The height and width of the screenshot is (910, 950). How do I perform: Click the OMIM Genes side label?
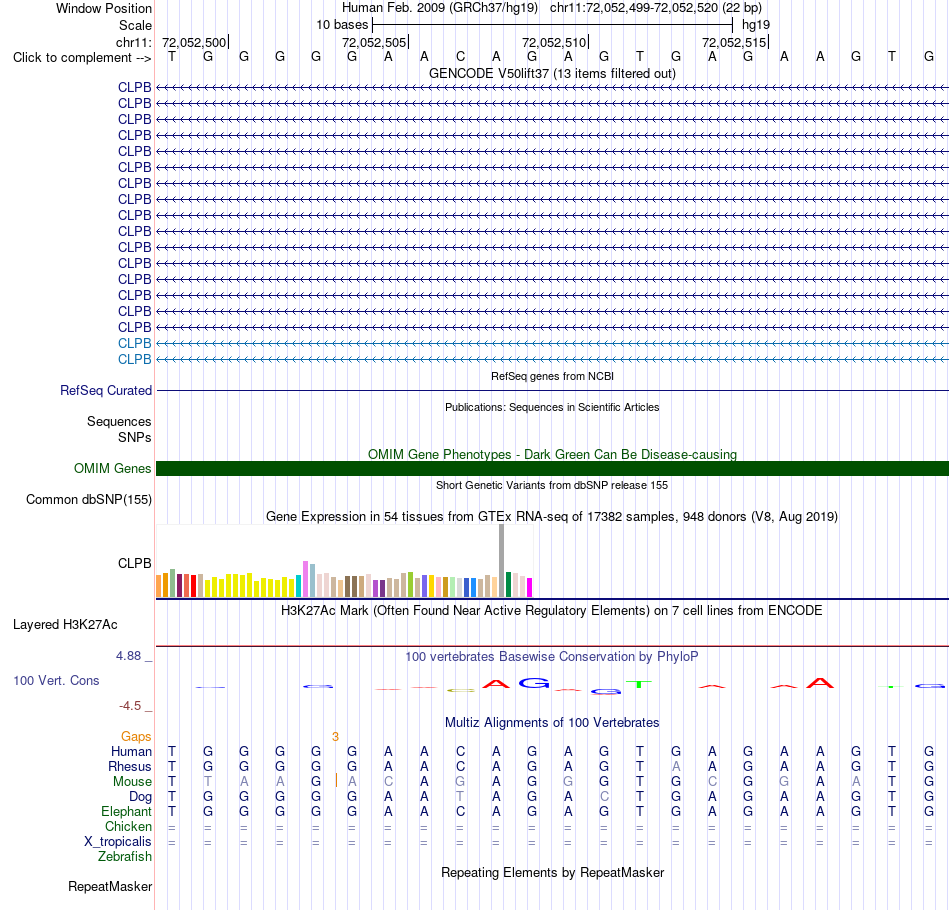click(112, 468)
